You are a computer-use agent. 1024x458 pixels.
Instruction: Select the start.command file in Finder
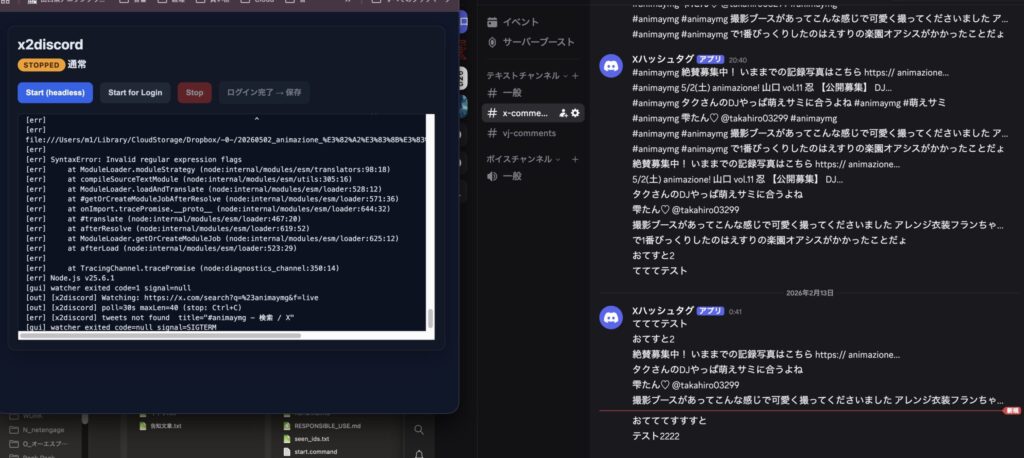click(x=310, y=451)
